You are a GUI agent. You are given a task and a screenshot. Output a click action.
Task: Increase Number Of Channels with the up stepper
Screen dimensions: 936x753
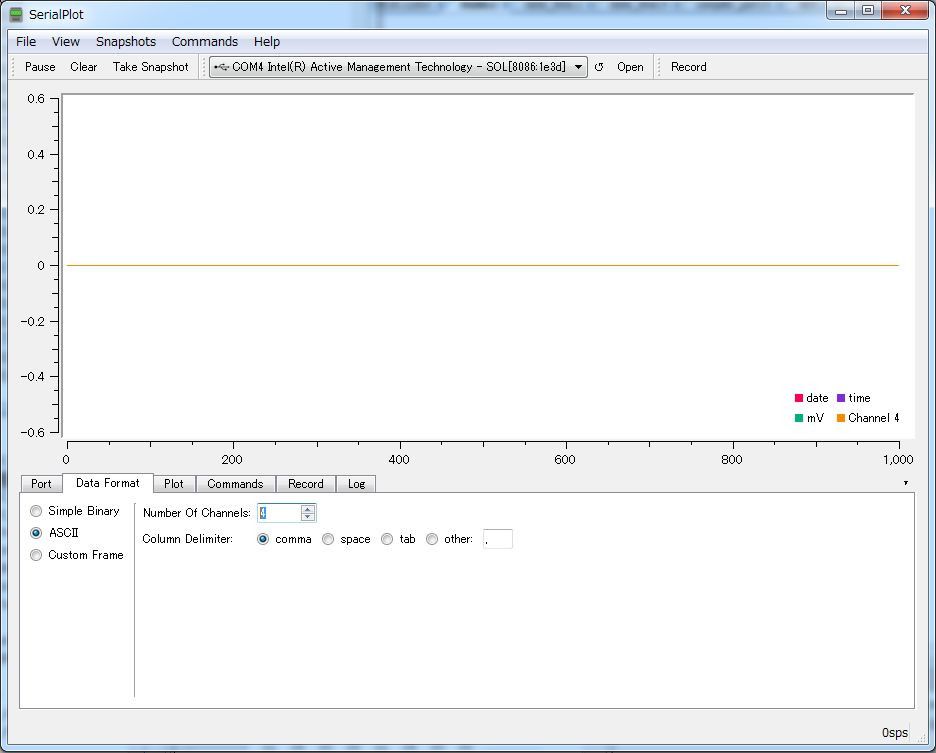click(x=309, y=508)
